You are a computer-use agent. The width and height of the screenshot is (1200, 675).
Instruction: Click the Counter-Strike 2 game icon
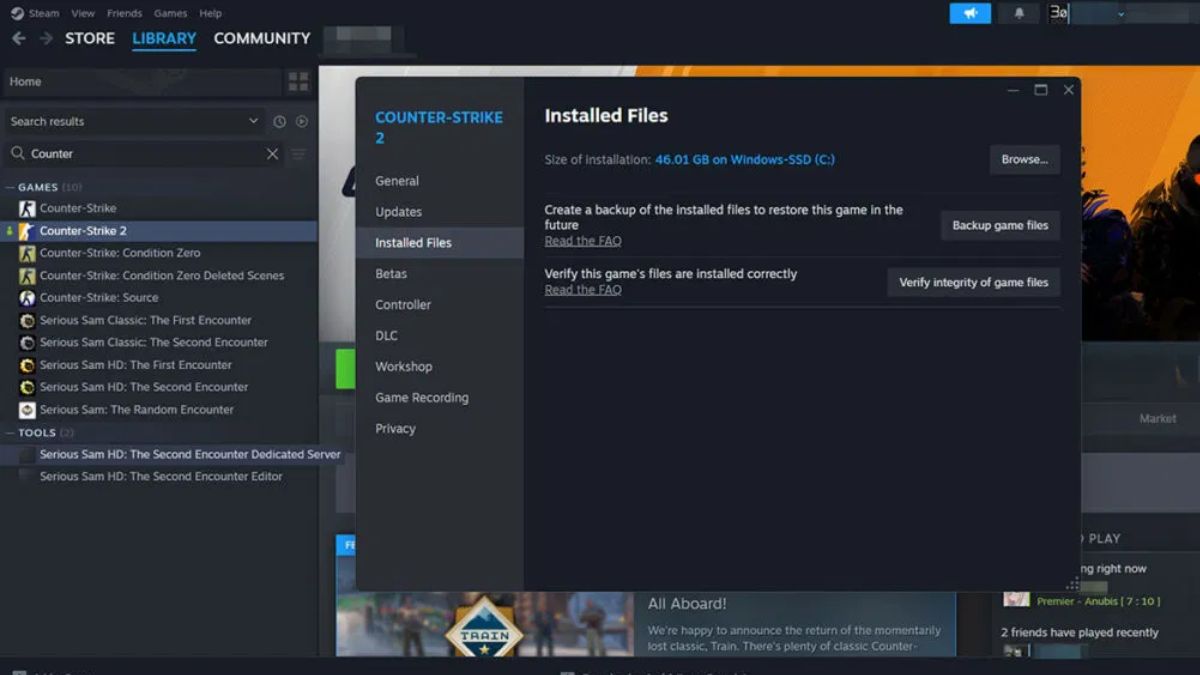point(27,231)
